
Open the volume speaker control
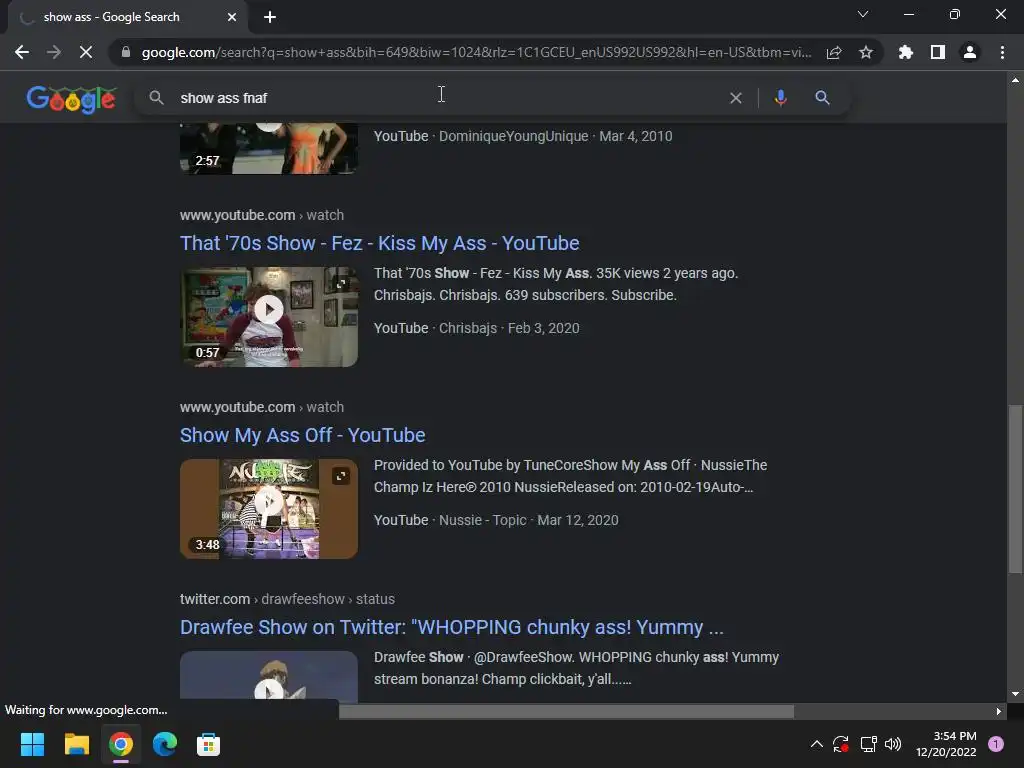point(893,744)
